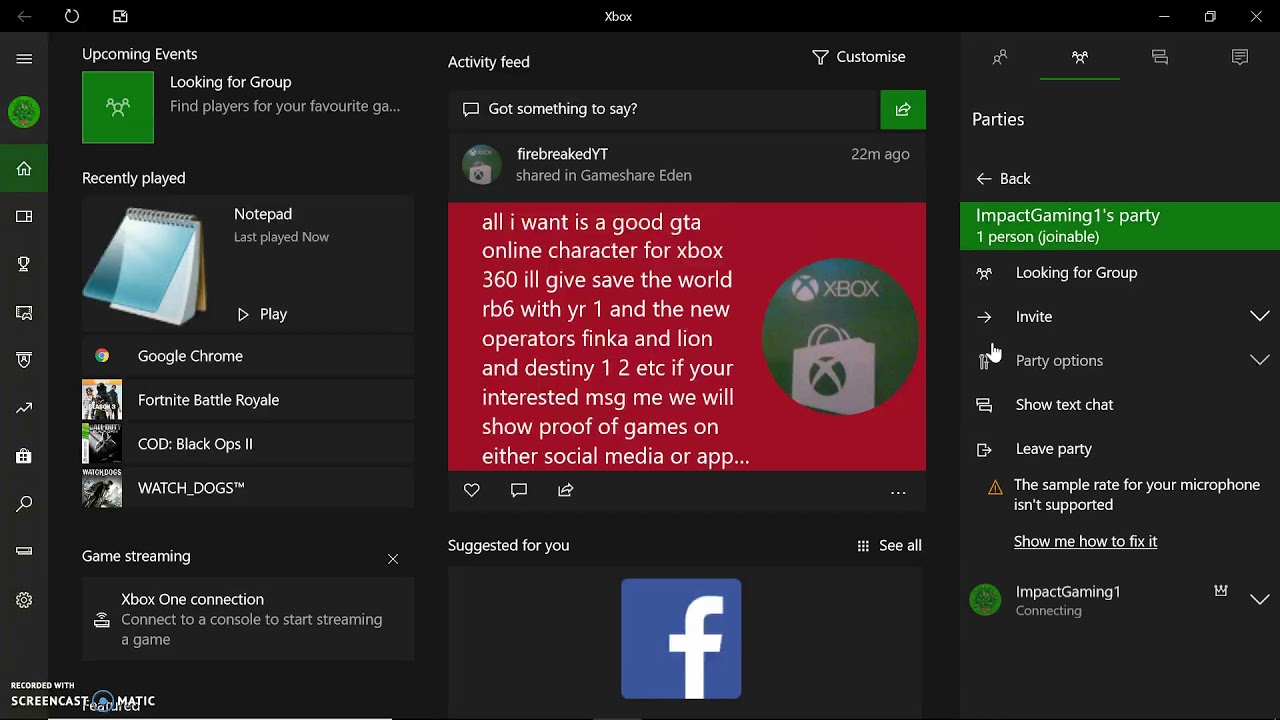Close the Game streaming section
This screenshot has width=1280, height=720.
[393, 559]
